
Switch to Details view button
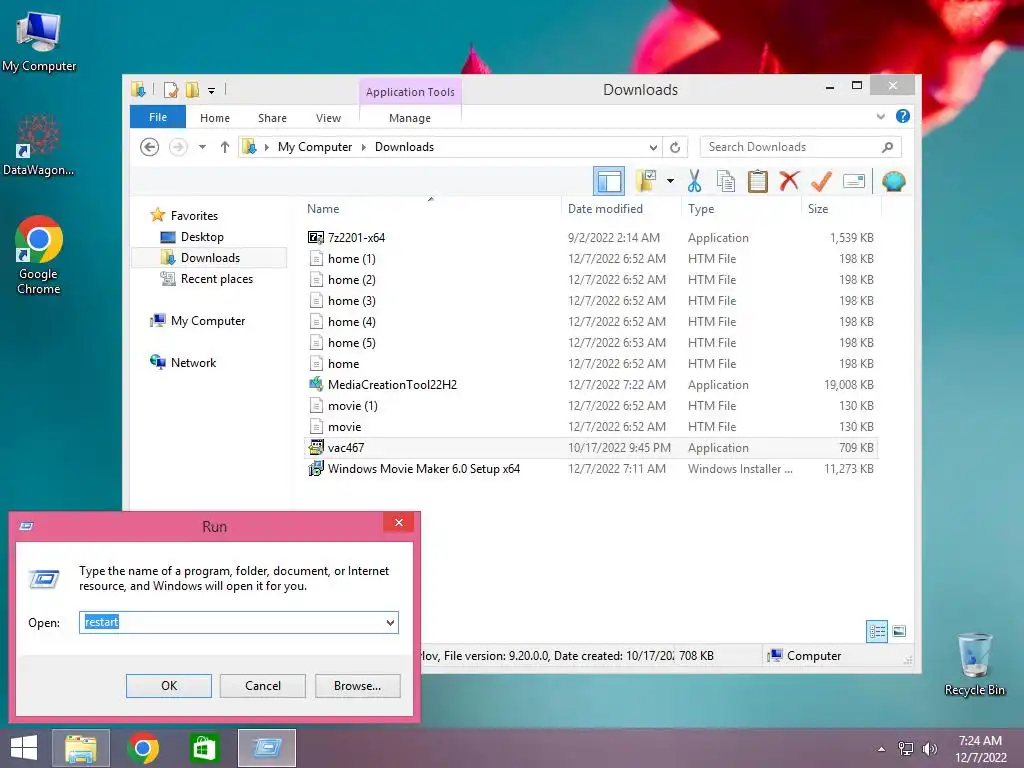(x=877, y=631)
